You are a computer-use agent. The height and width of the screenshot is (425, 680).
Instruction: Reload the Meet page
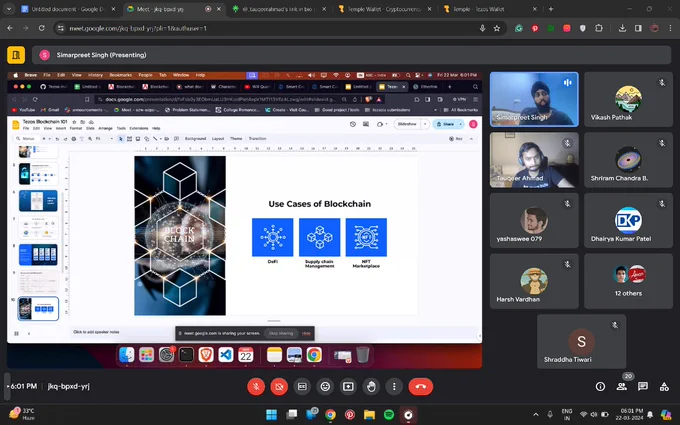[x=42, y=28]
